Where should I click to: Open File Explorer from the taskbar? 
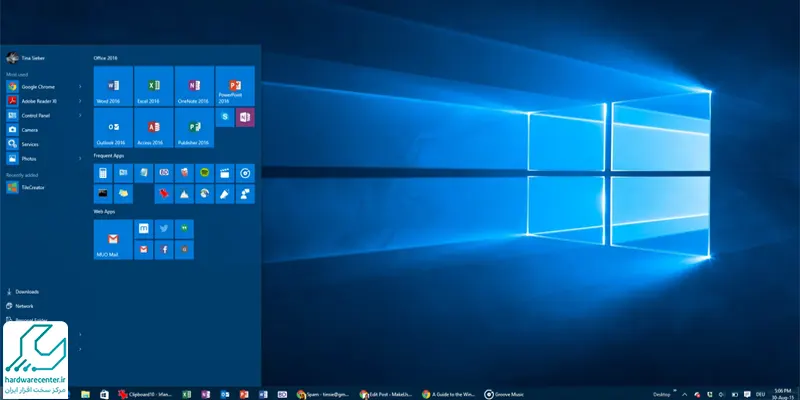tap(85, 394)
